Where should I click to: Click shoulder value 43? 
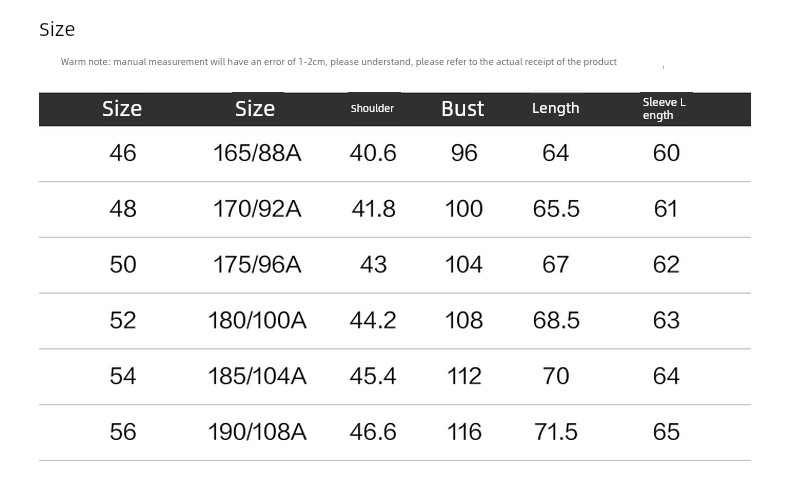[373, 265]
